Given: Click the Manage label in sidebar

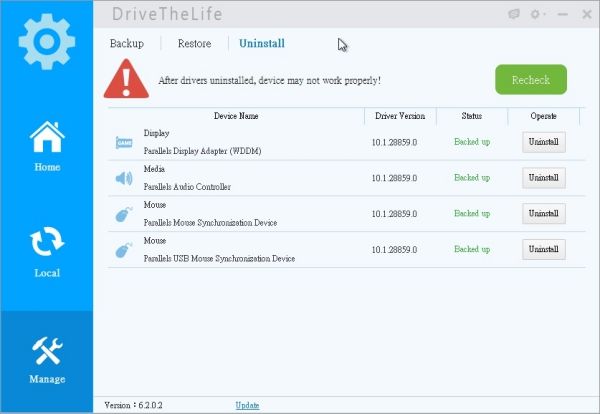Looking at the screenshot, I should pos(47,379).
